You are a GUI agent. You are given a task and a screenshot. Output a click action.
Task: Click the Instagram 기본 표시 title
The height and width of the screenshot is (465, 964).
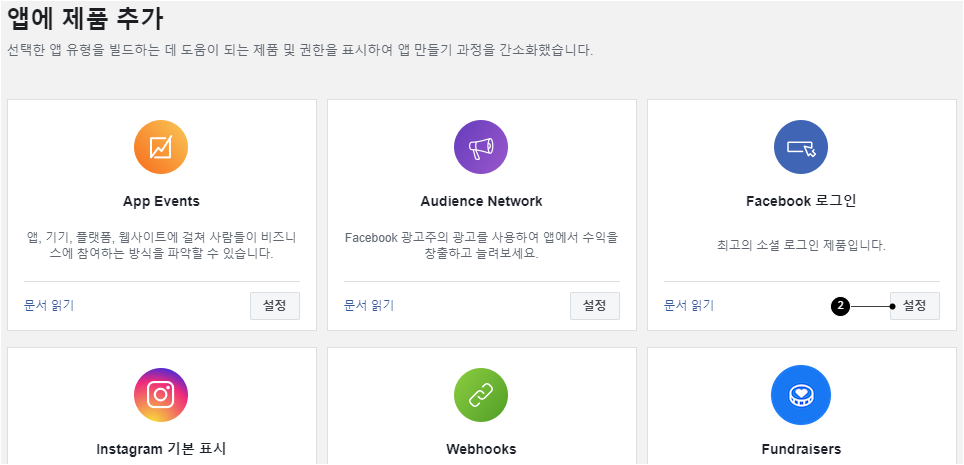(161, 449)
